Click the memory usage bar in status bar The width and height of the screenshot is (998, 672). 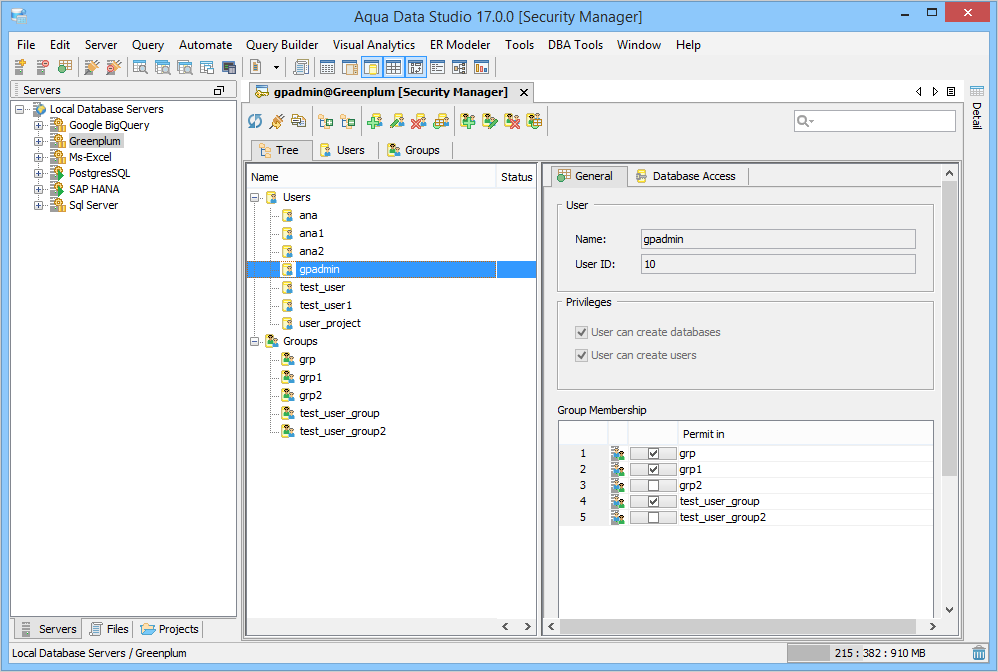[x=876, y=653]
